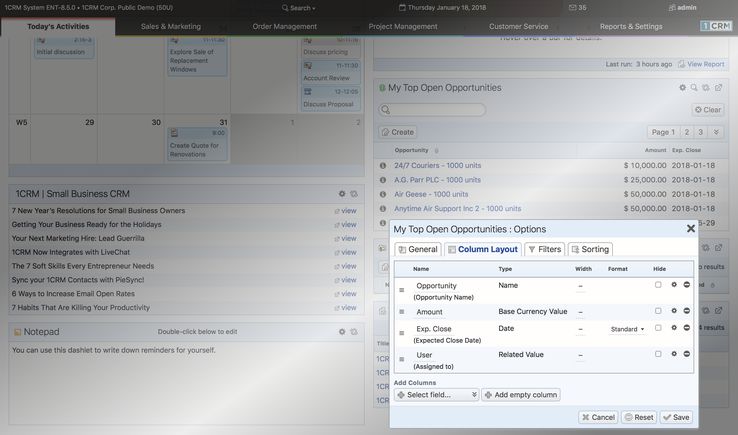
Task: Click info icon beside A.G. Parr PLC opportunity
Action: (x=383, y=180)
